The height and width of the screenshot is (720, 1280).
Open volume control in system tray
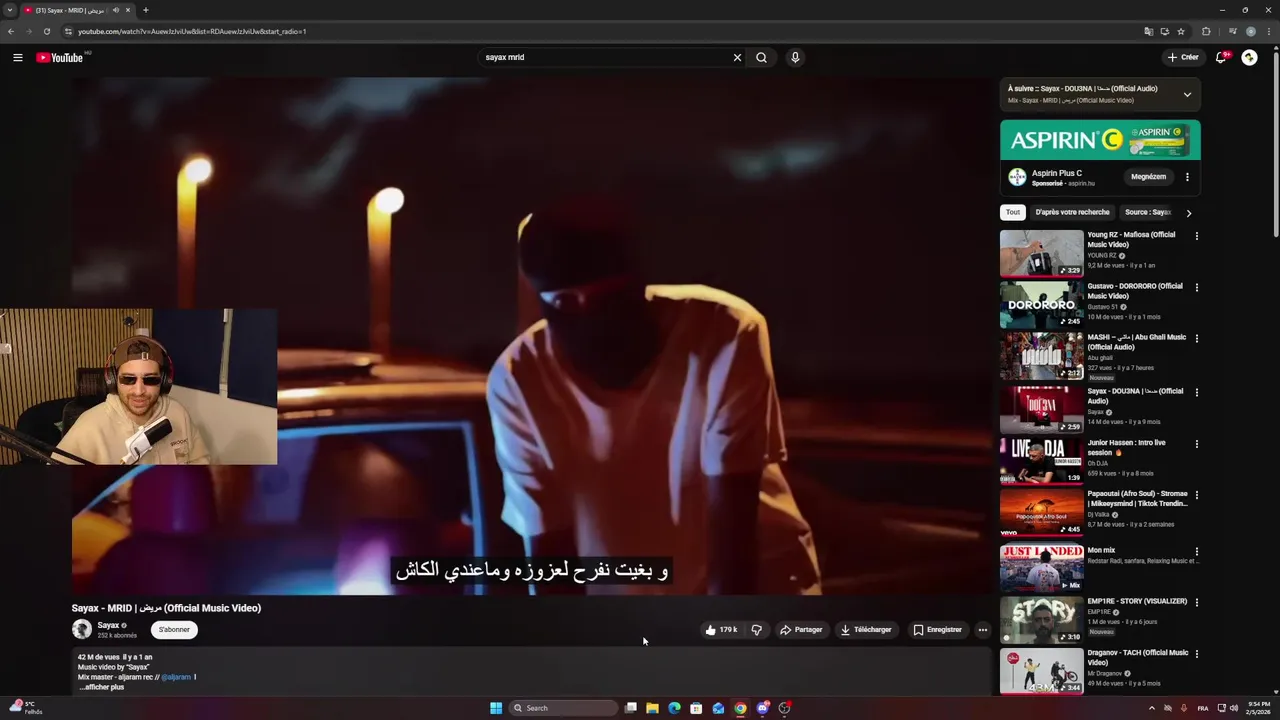tap(1233, 708)
